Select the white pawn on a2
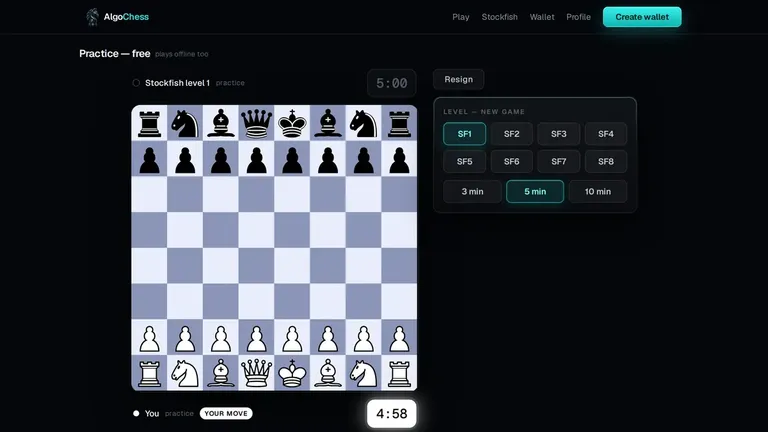 [149, 337]
